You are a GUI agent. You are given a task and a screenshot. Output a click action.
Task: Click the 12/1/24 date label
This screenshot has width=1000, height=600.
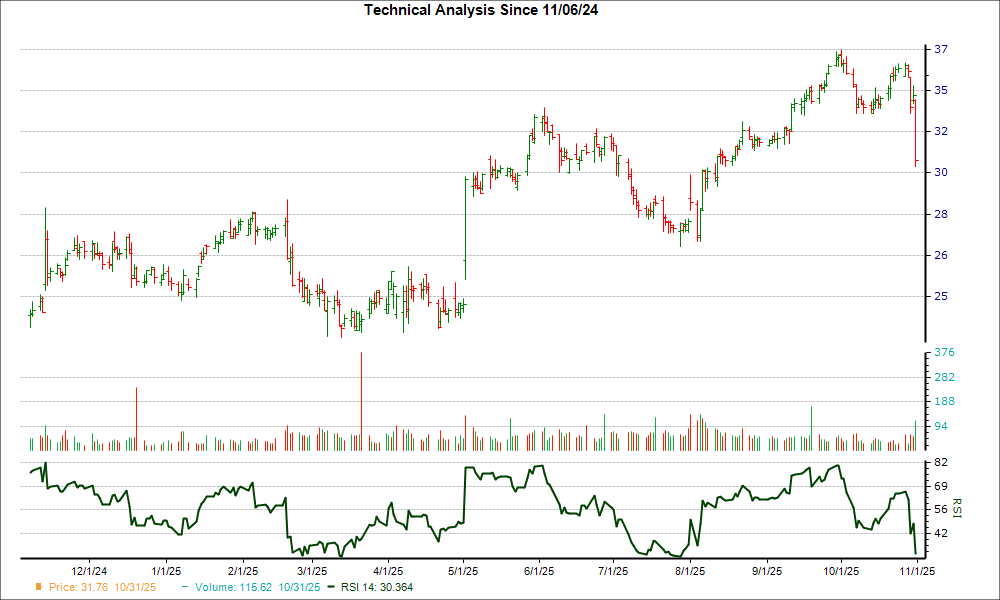coord(89,566)
